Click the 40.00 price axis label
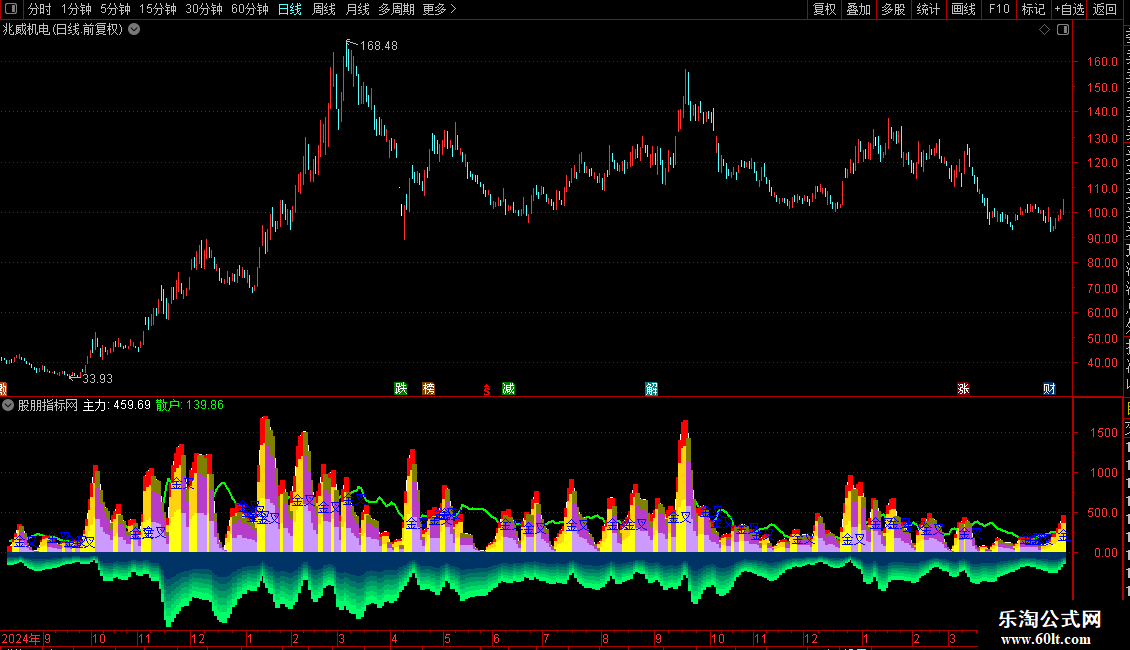1130x650 pixels. coord(1103,362)
